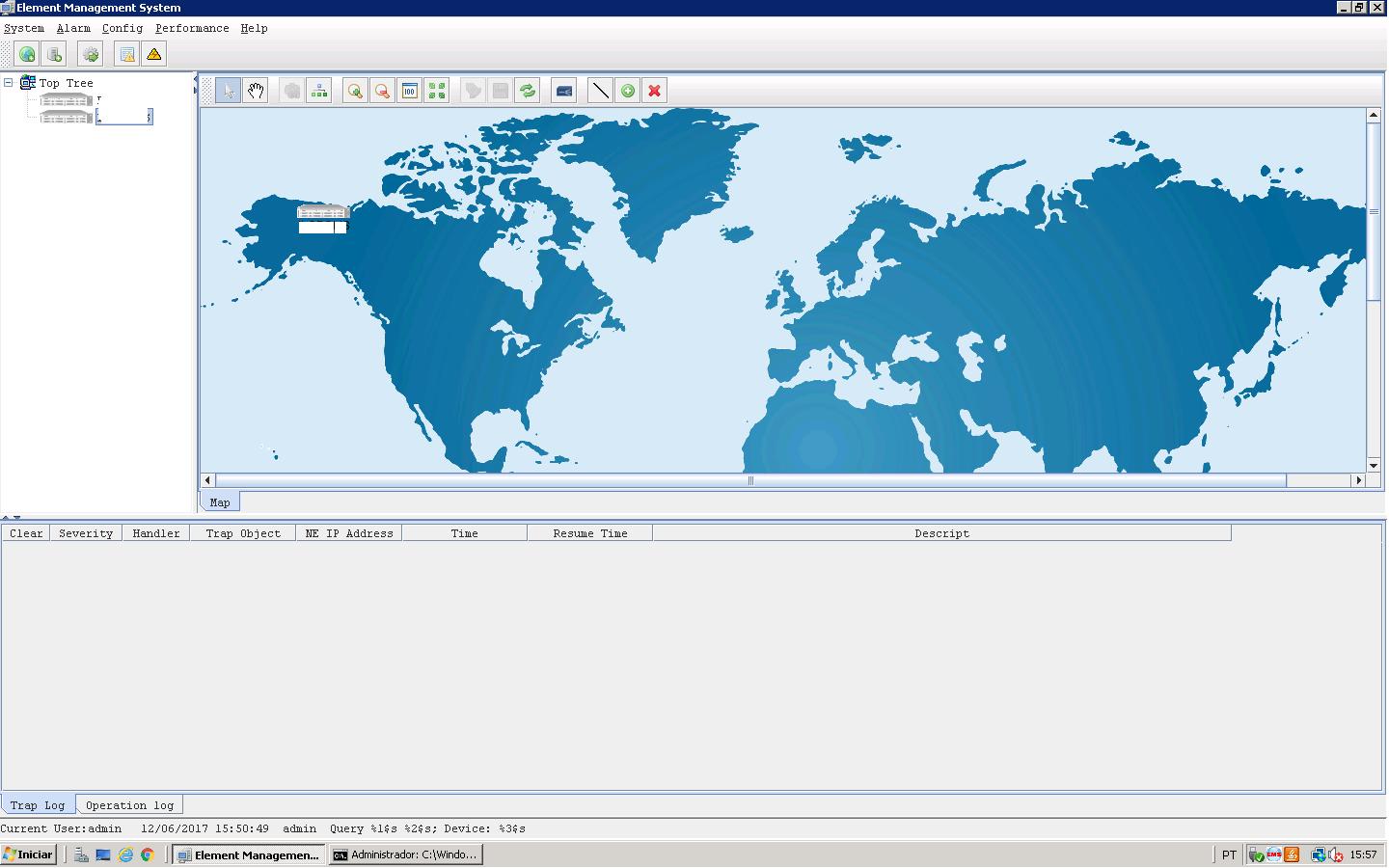
Task: Select the line drawing tool
Action: point(600,91)
